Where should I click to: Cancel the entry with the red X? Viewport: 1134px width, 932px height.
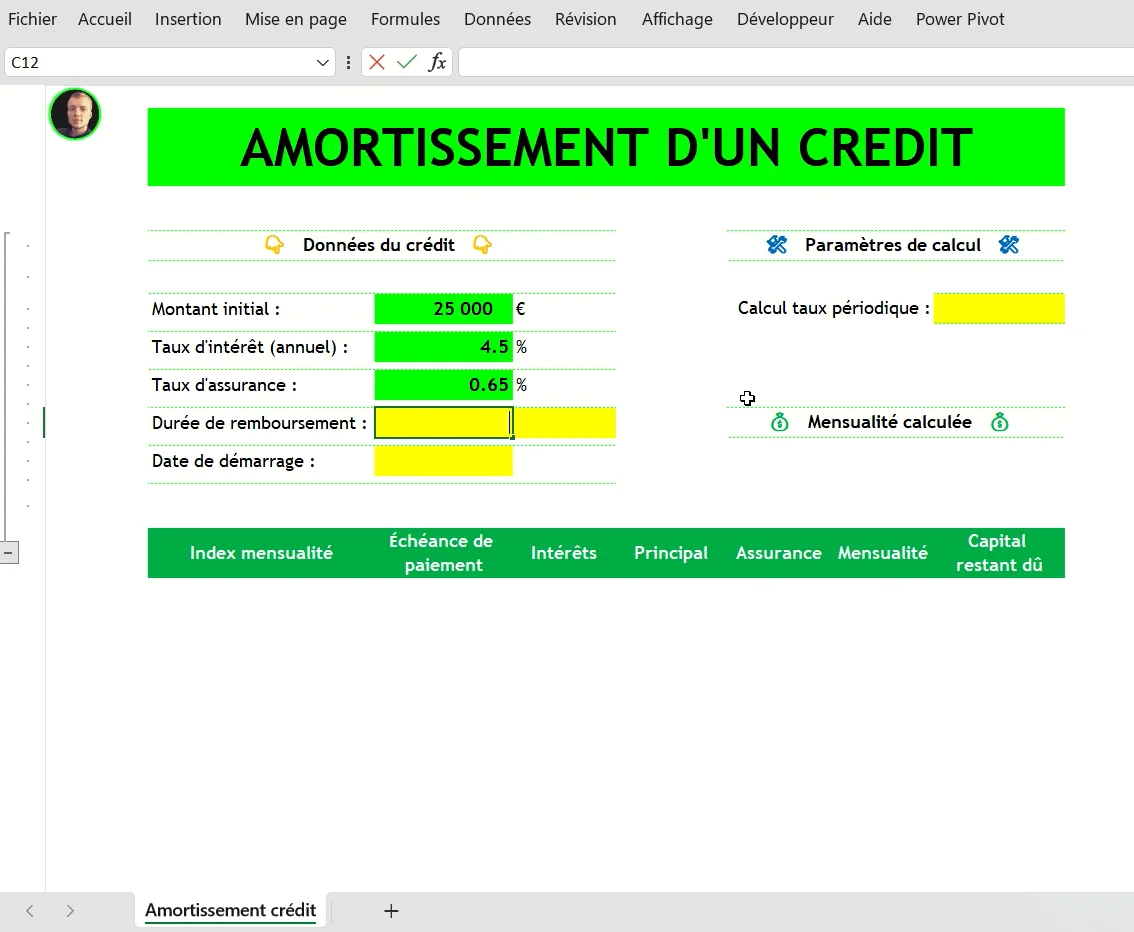[x=377, y=62]
